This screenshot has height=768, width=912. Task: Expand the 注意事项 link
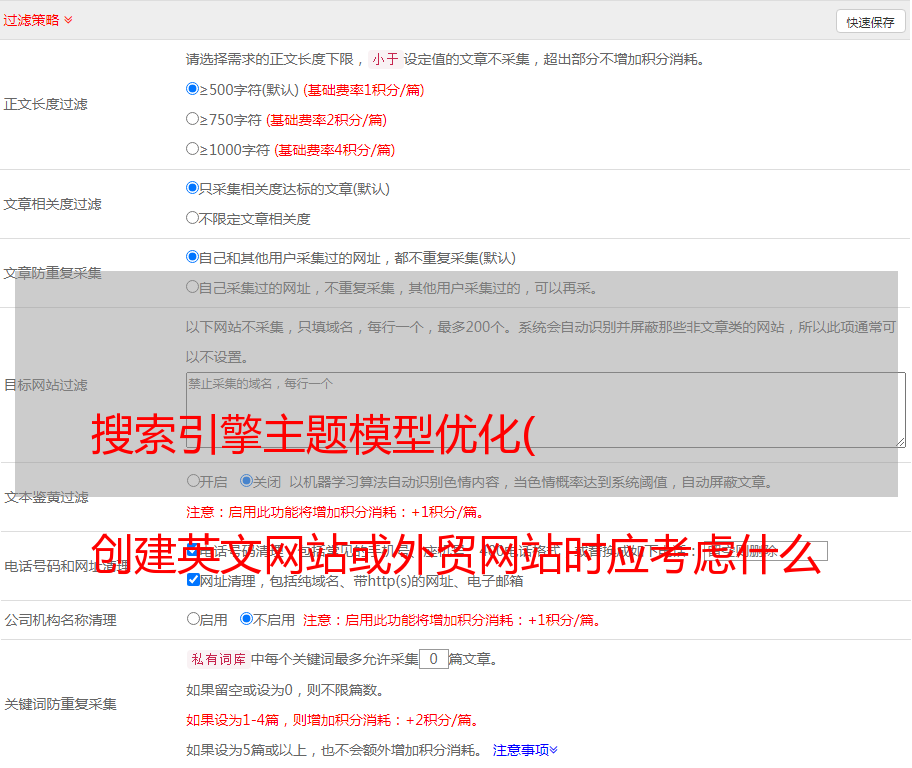pyautogui.click(x=524, y=749)
